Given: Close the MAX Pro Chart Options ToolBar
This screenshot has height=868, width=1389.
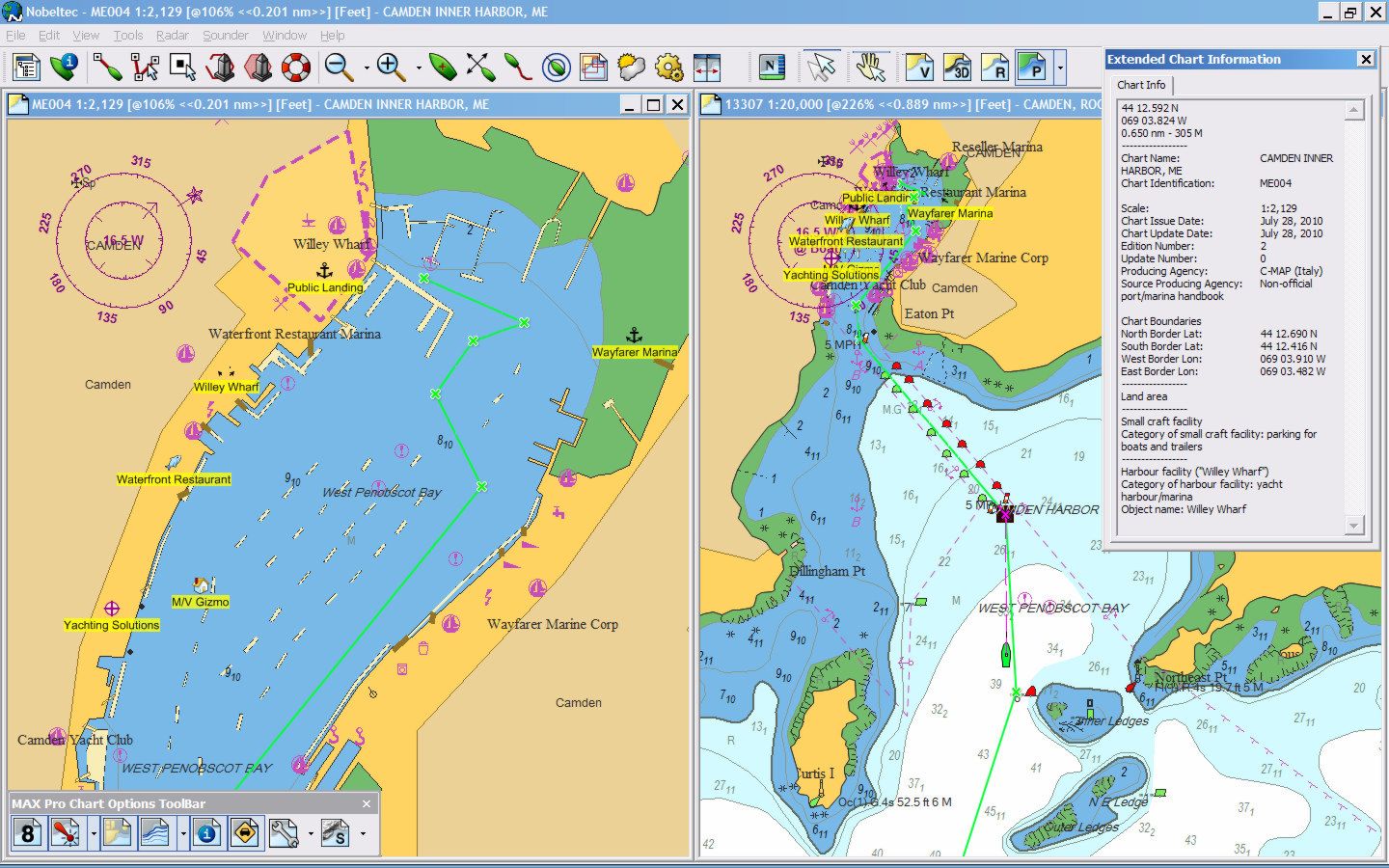Looking at the screenshot, I should 367,803.
